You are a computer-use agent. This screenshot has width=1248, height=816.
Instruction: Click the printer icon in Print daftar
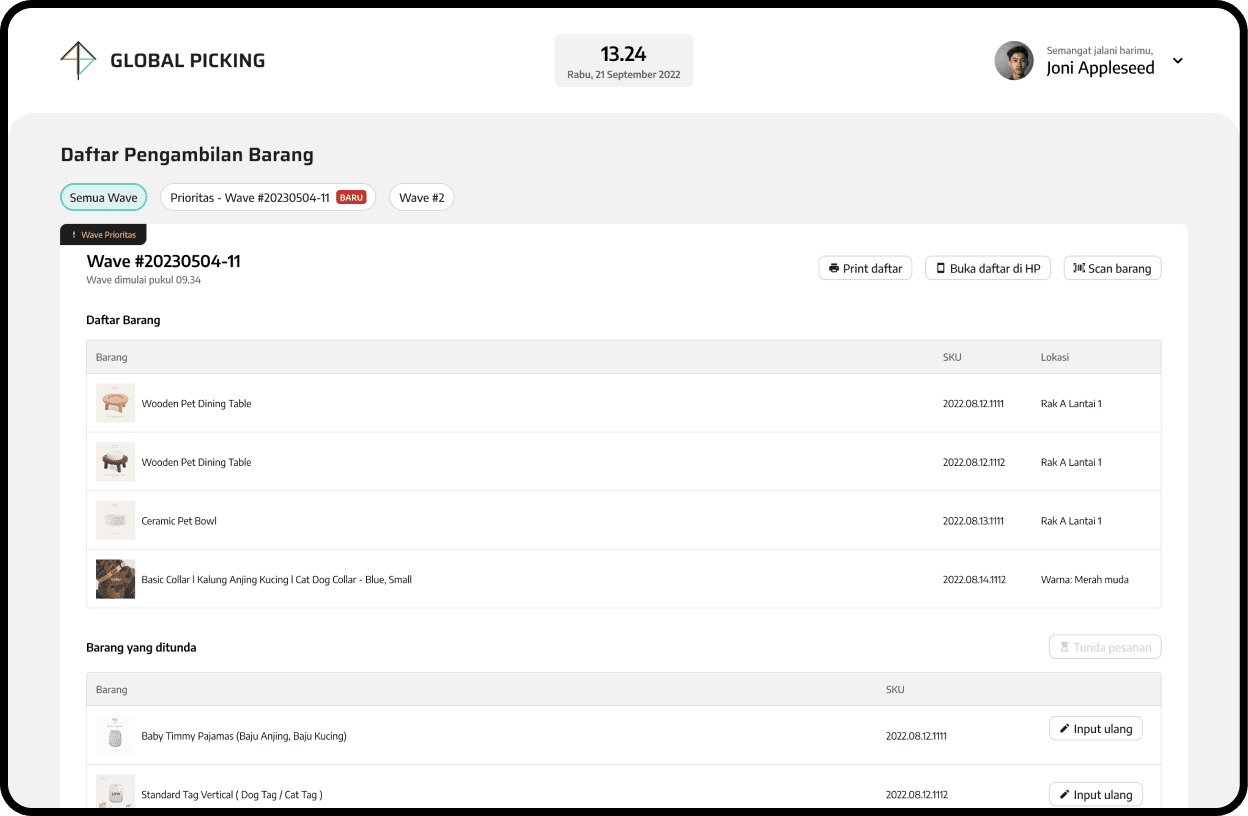[834, 269]
